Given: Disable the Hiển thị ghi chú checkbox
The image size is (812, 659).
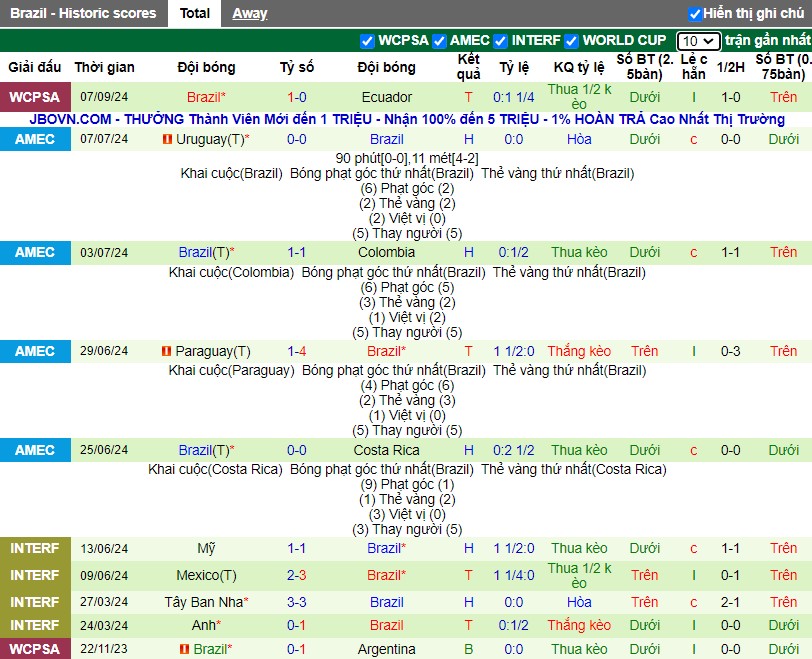Looking at the screenshot, I should point(694,14).
